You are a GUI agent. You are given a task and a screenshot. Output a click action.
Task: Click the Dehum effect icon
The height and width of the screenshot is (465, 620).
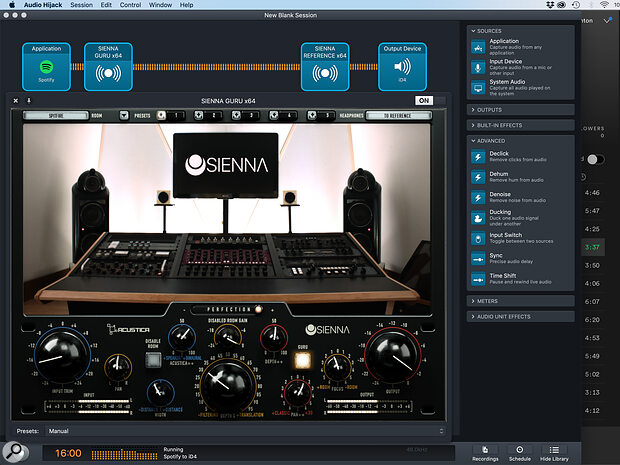coord(478,177)
